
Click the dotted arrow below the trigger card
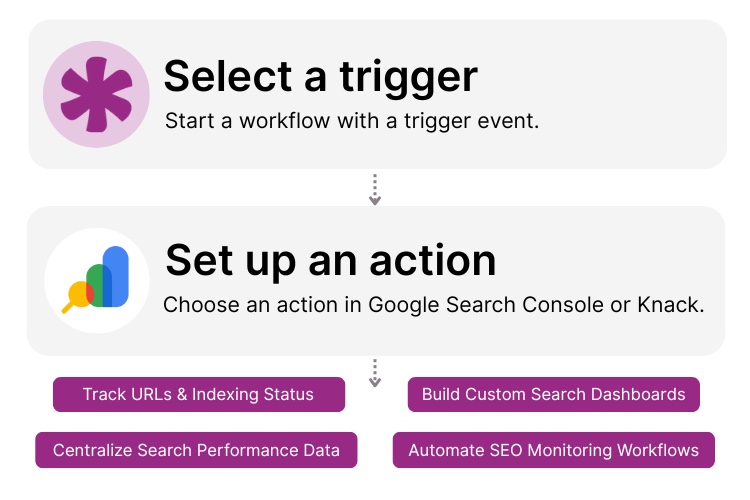coord(375,189)
